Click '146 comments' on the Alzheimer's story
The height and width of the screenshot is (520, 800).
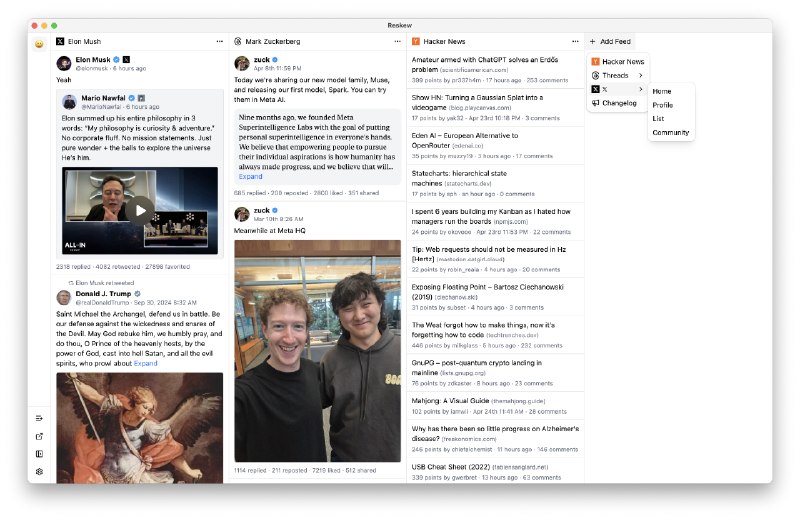557,450
